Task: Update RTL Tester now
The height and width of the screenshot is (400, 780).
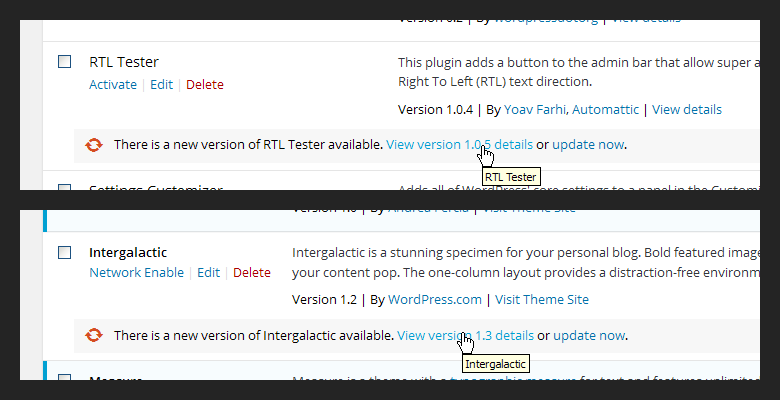Action: point(588,145)
